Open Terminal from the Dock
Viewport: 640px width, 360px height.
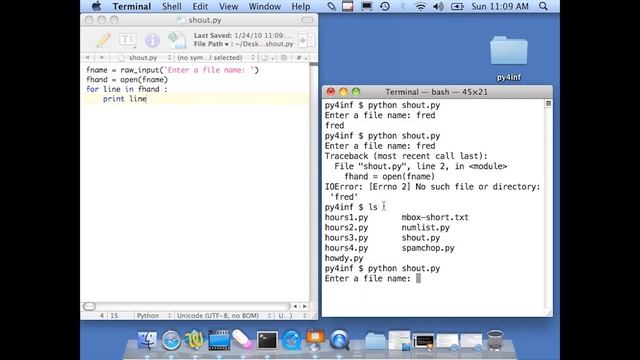click(267, 340)
